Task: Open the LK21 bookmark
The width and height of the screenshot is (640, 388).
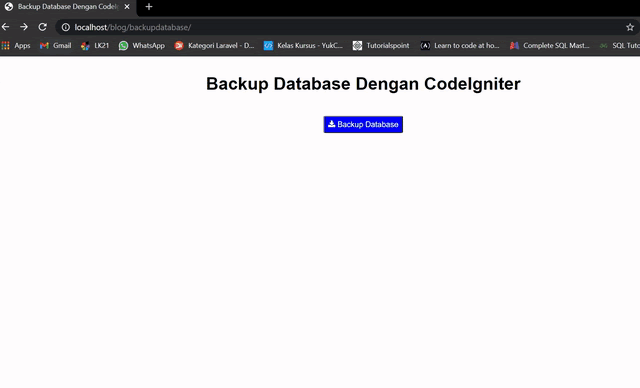Action: (95, 46)
